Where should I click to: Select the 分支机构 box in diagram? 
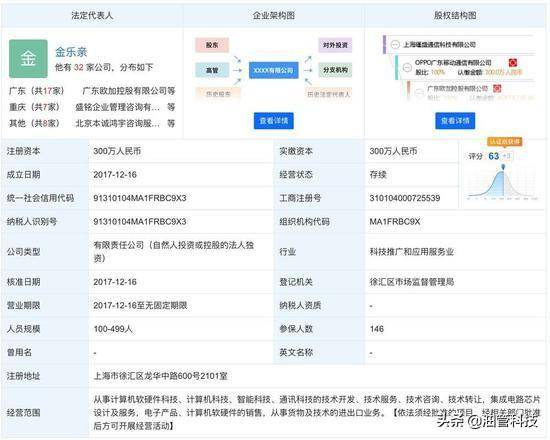pos(335,70)
